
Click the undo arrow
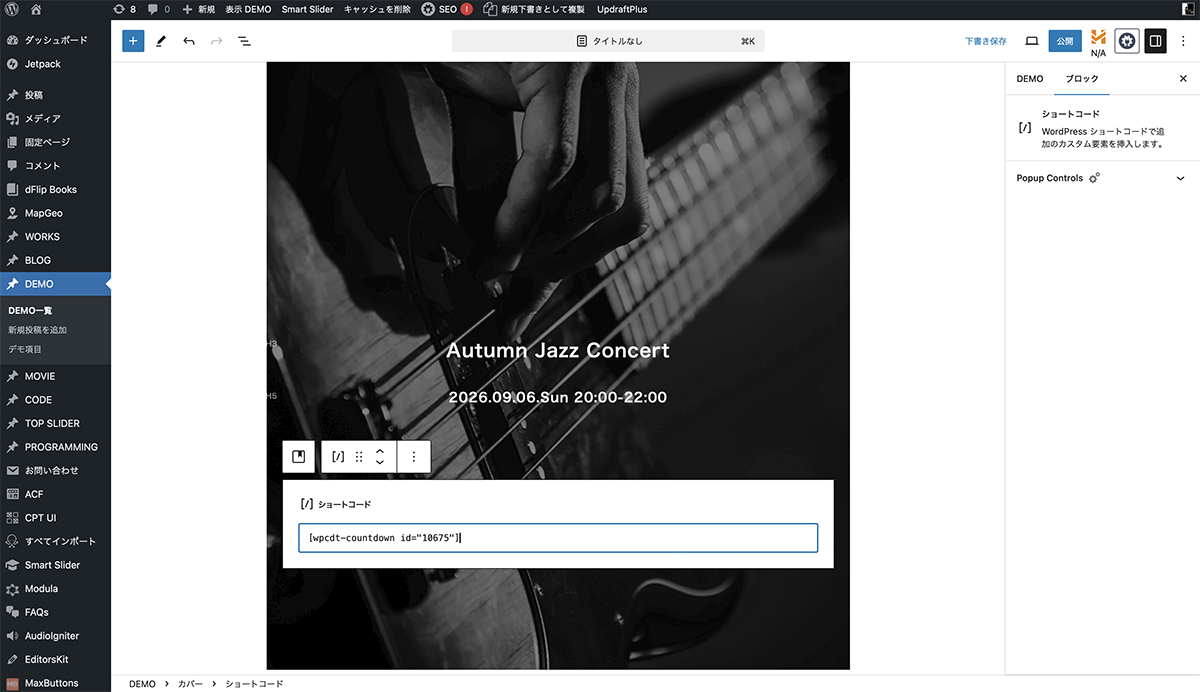click(x=189, y=41)
